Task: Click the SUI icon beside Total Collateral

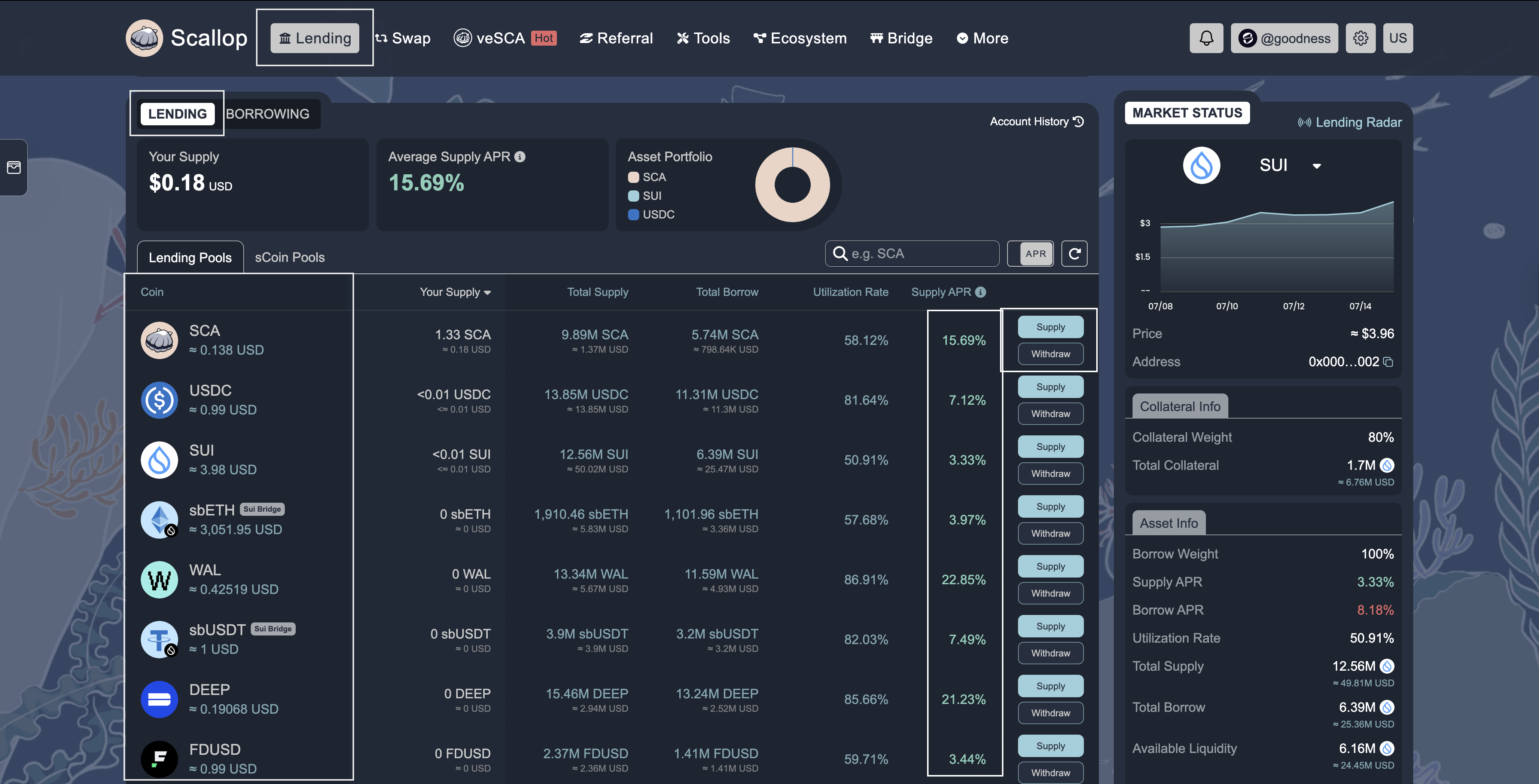Action: pyautogui.click(x=1387, y=465)
